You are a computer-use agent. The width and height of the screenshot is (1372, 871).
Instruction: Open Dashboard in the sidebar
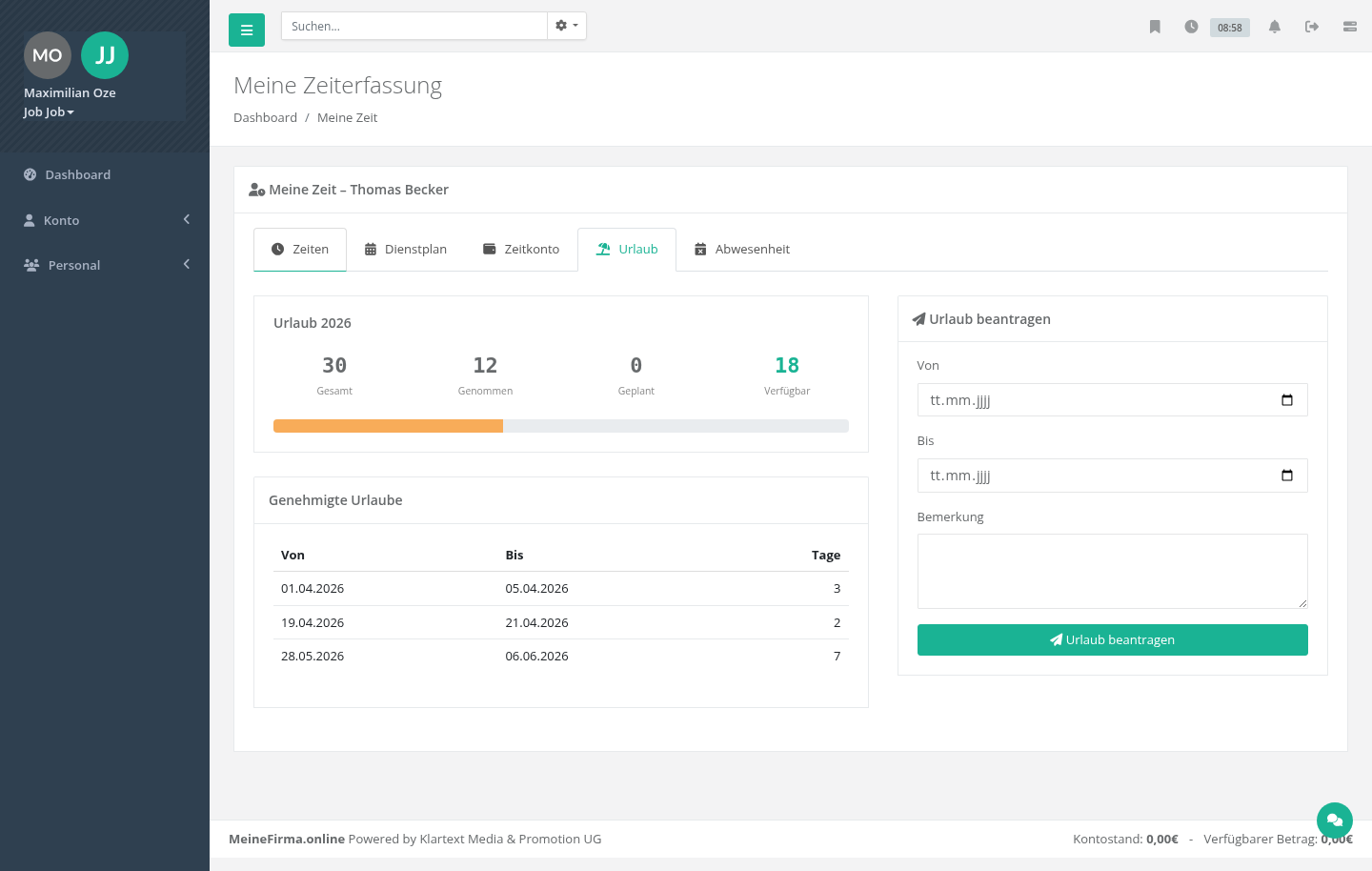click(x=105, y=174)
